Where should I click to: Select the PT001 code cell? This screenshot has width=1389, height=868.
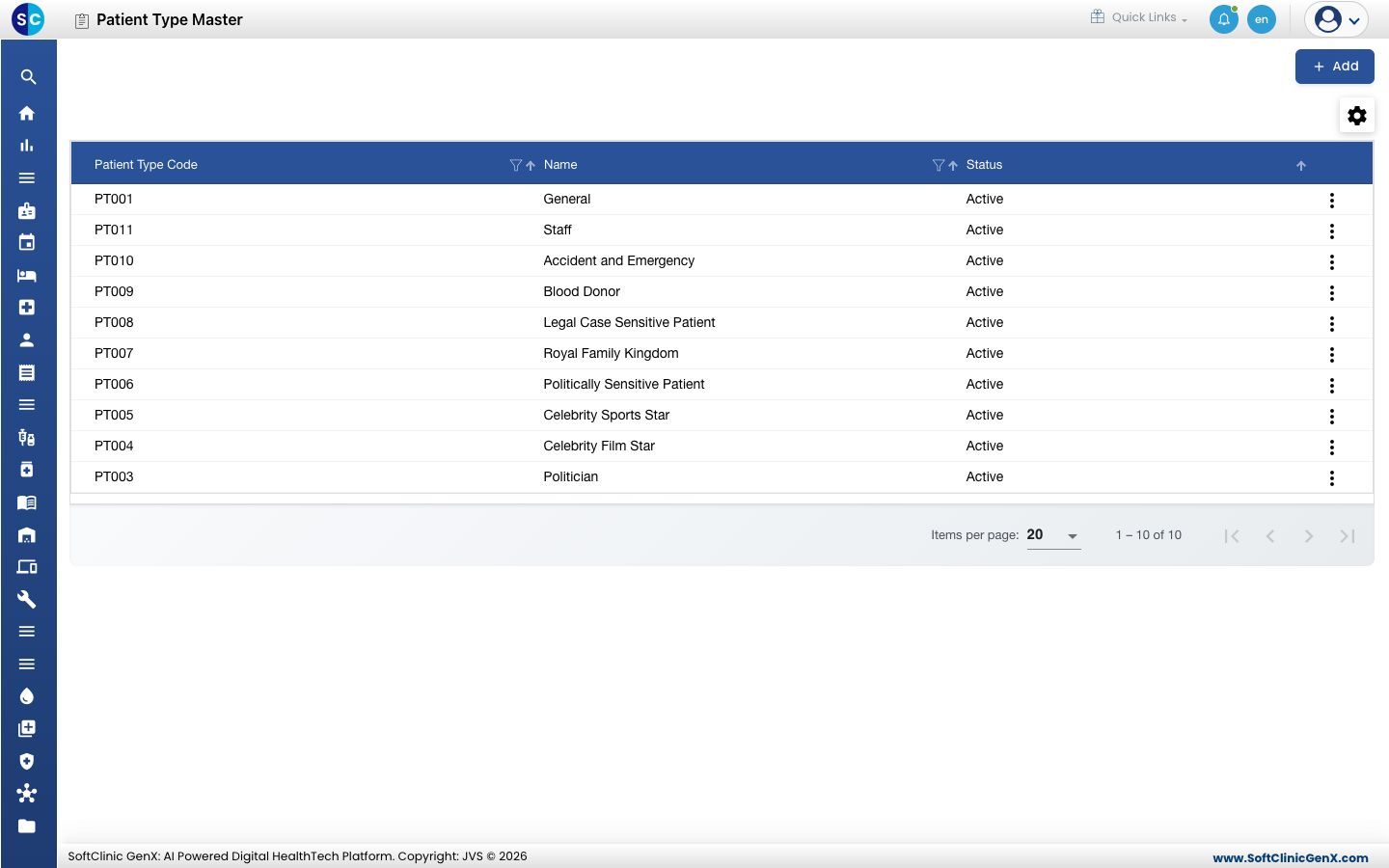pyautogui.click(x=114, y=199)
